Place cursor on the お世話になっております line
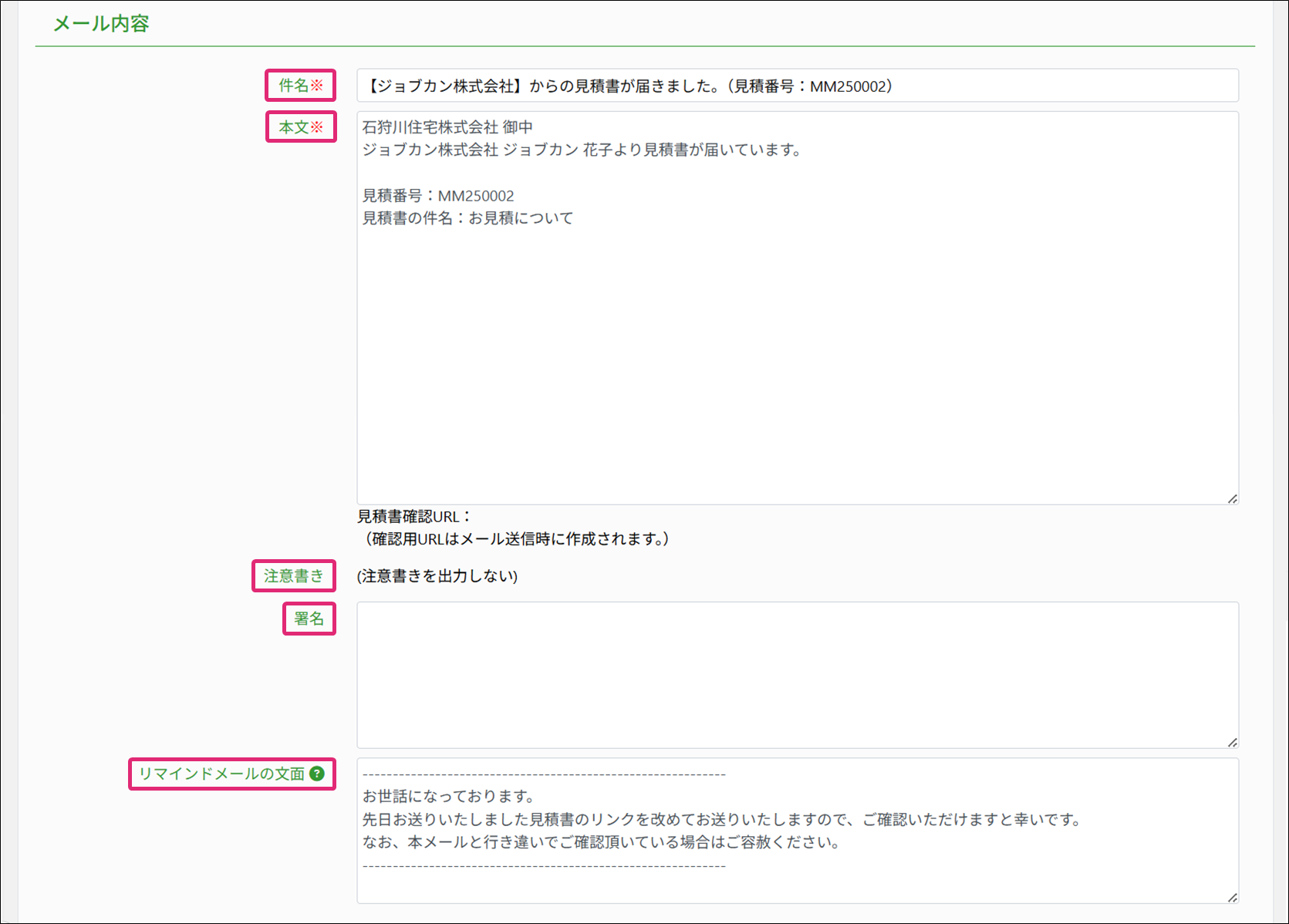 coord(449,796)
